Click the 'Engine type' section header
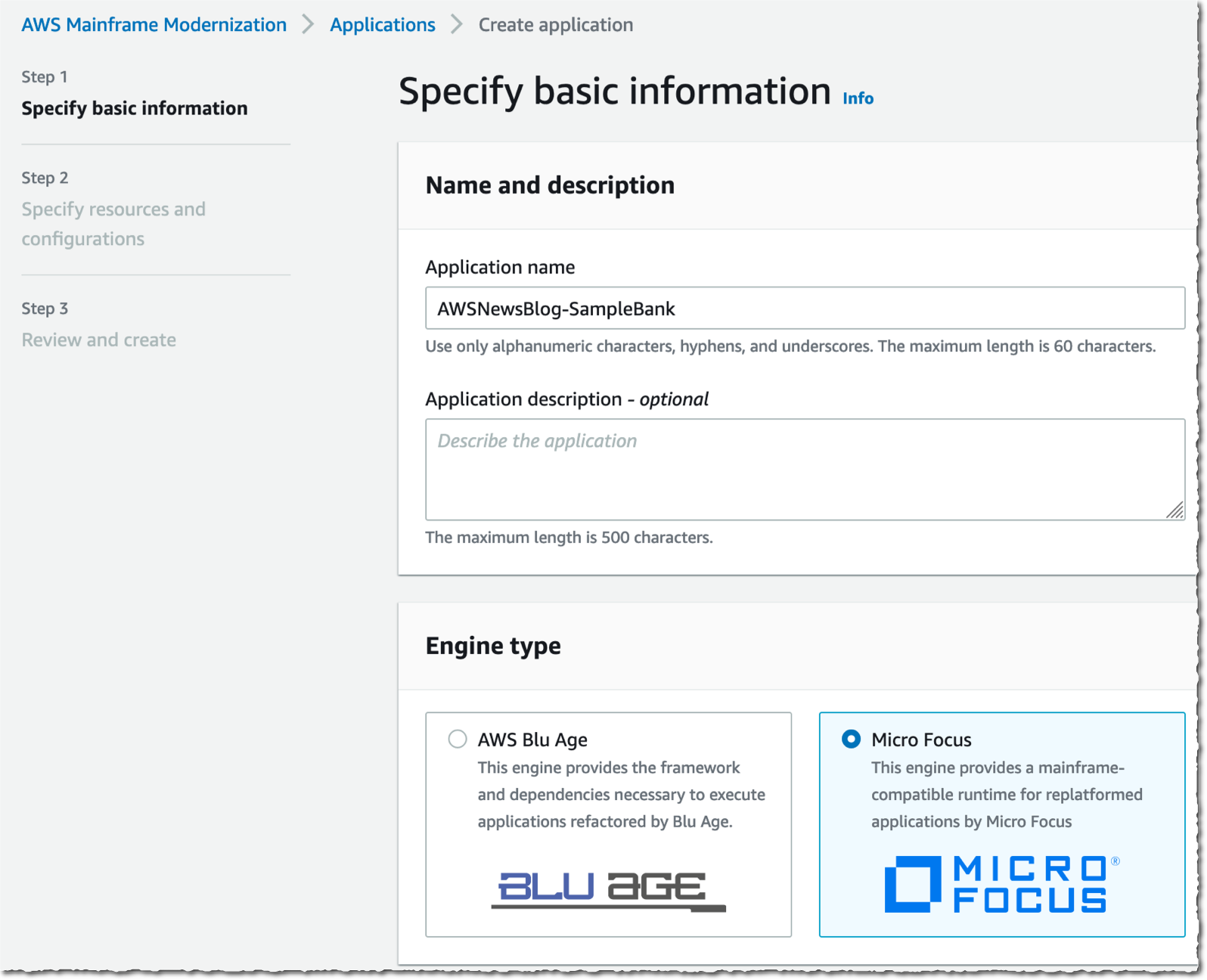1207x980 pixels. click(x=493, y=646)
